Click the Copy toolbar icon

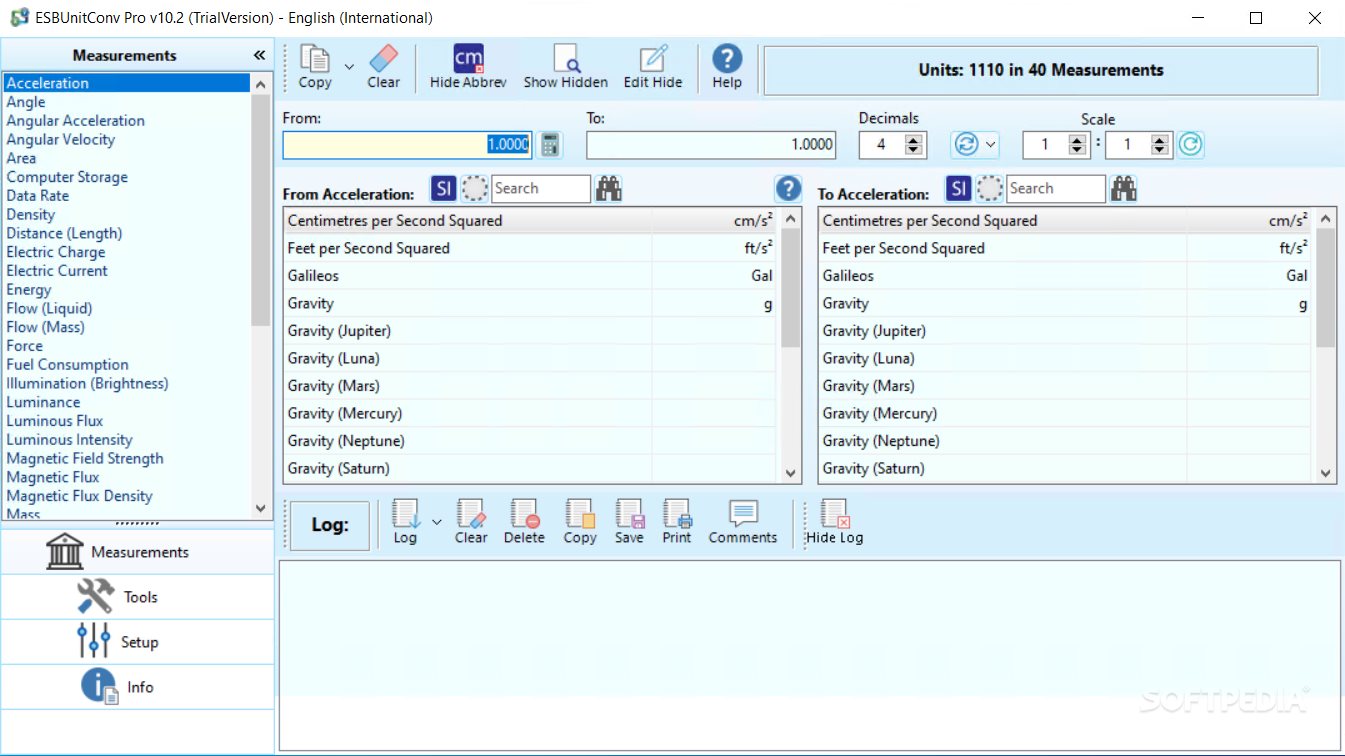click(x=315, y=68)
